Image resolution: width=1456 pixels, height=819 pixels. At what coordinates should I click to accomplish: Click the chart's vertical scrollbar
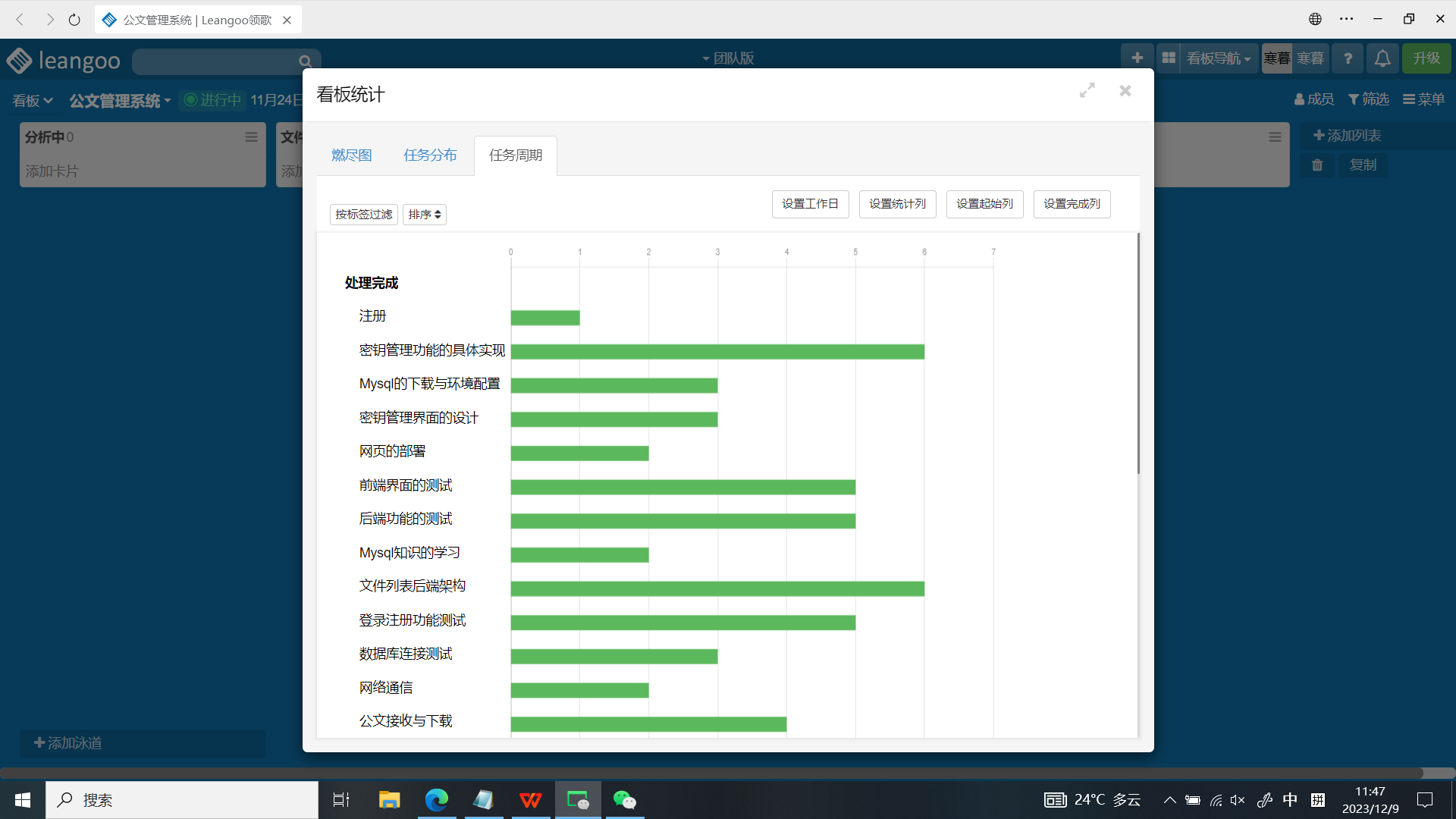pos(1138,353)
